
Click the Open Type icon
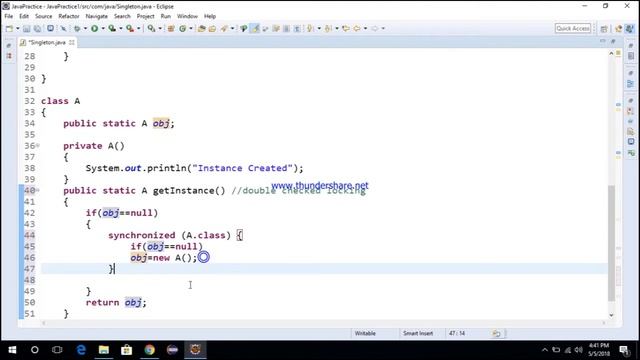click(x=201, y=28)
